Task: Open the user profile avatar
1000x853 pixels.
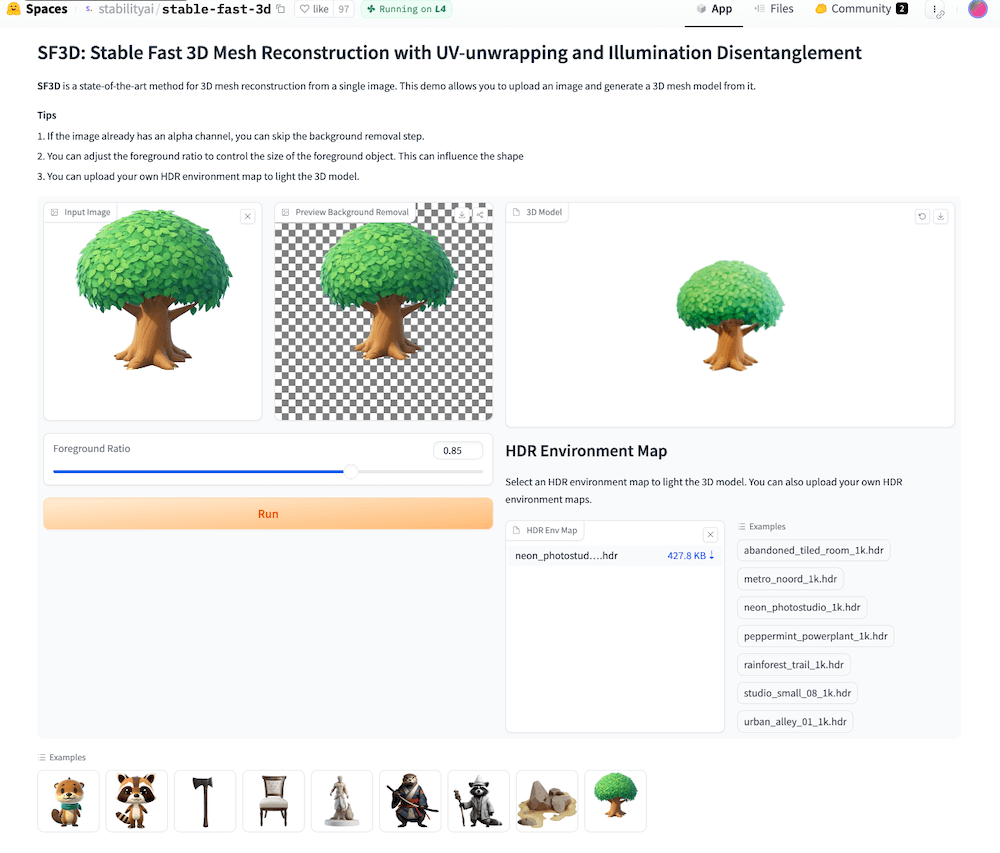Action: point(977,9)
